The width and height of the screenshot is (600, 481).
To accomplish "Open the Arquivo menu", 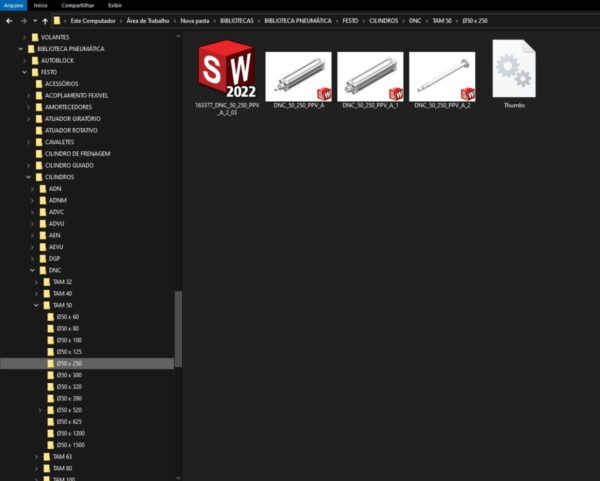I will [x=13, y=5].
